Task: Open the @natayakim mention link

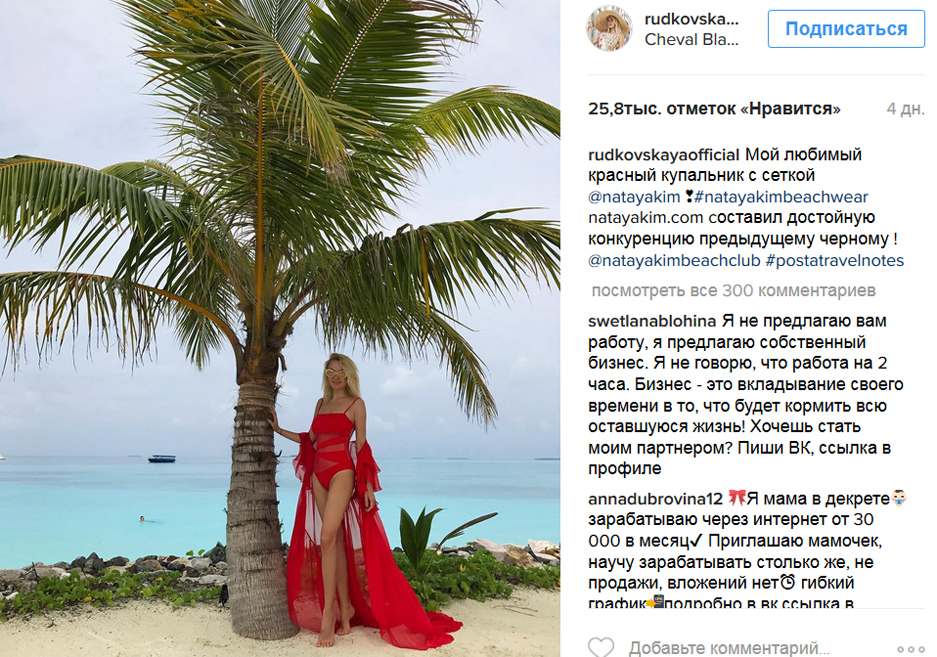Action: pos(634,197)
